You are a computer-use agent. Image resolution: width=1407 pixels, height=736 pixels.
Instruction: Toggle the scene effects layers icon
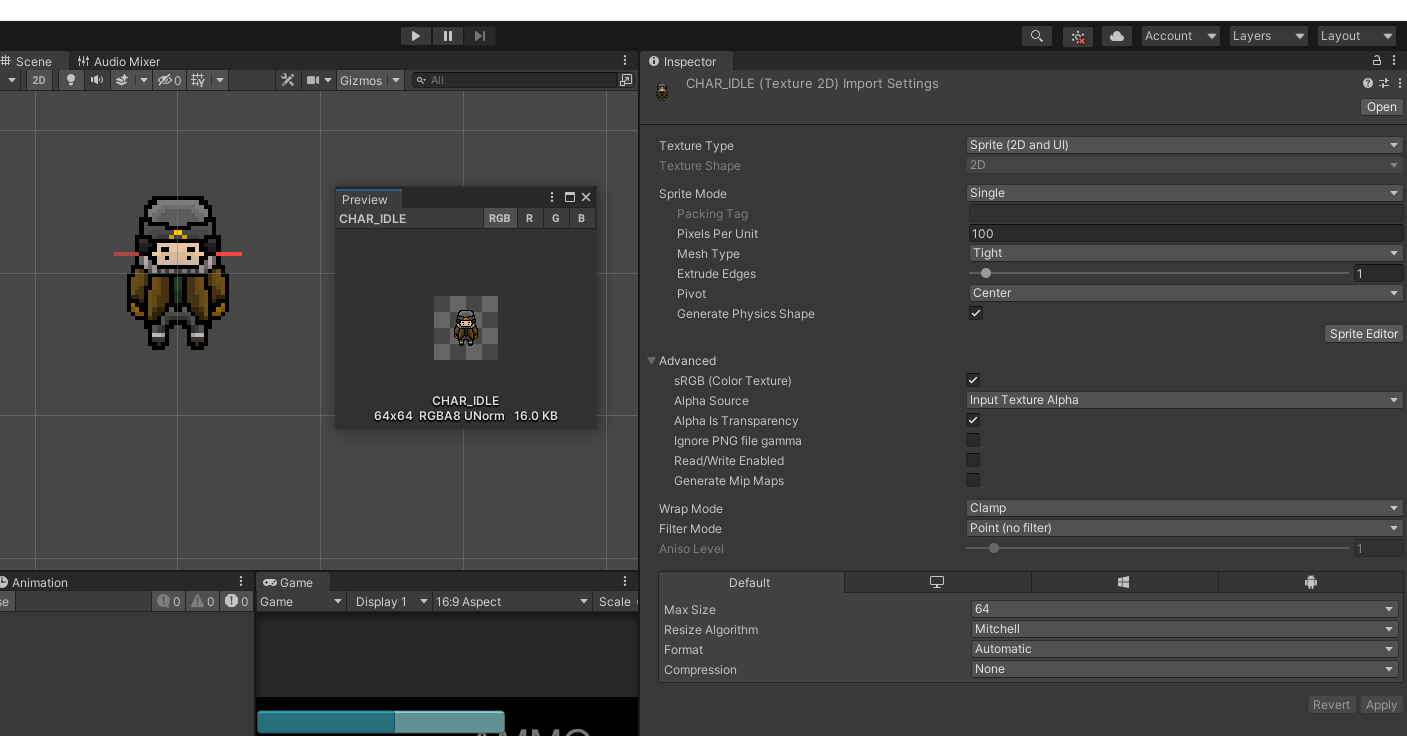pyautogui.click(x=122, y=80)
